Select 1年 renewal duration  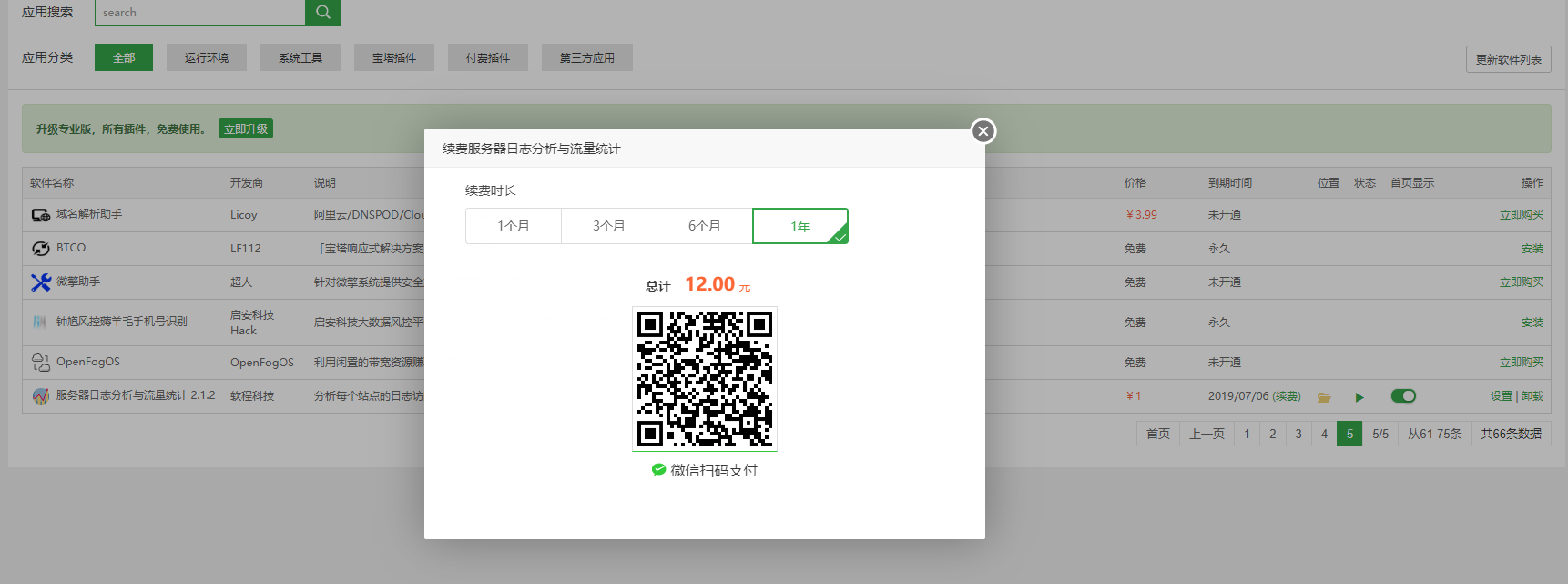pyautogui.click(x=800, y=226)
